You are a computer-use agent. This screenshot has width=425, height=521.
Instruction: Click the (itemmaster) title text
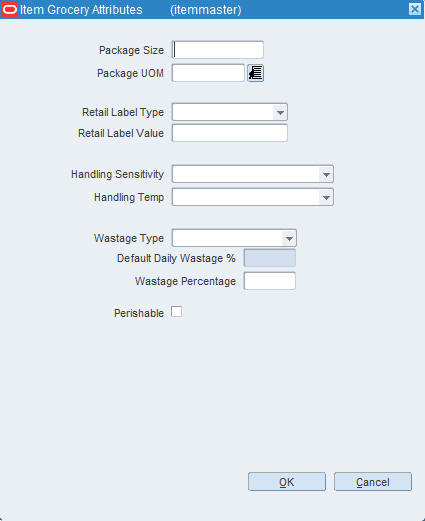coord(206,10)
